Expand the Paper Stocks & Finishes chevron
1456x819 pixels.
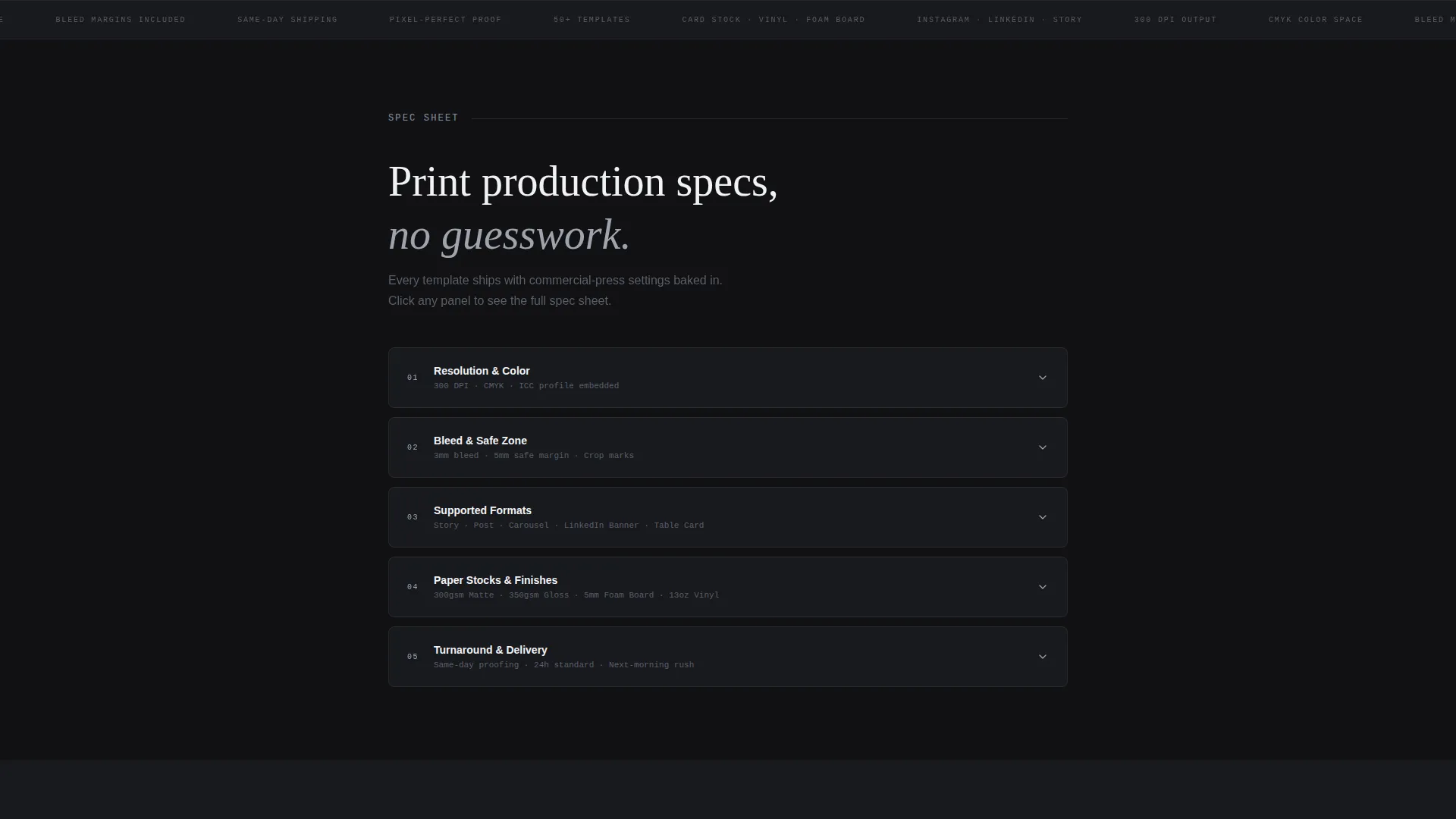point(1043,587)
